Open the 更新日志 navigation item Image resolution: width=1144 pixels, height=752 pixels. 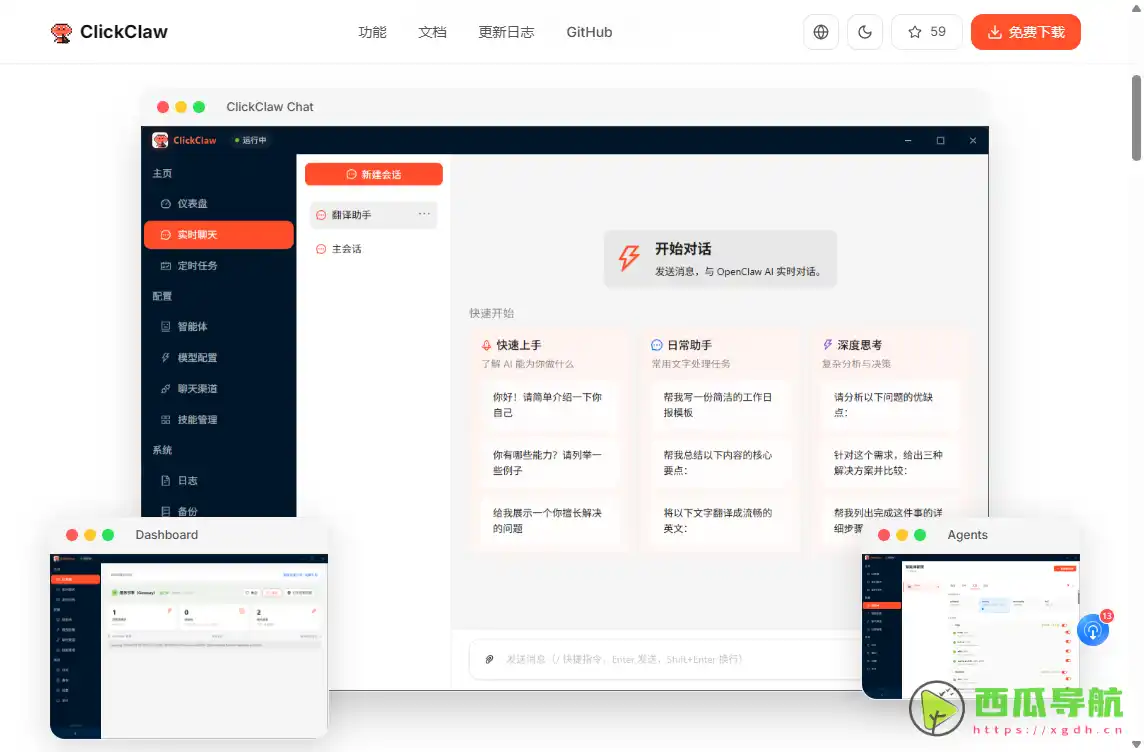(506, 32)
